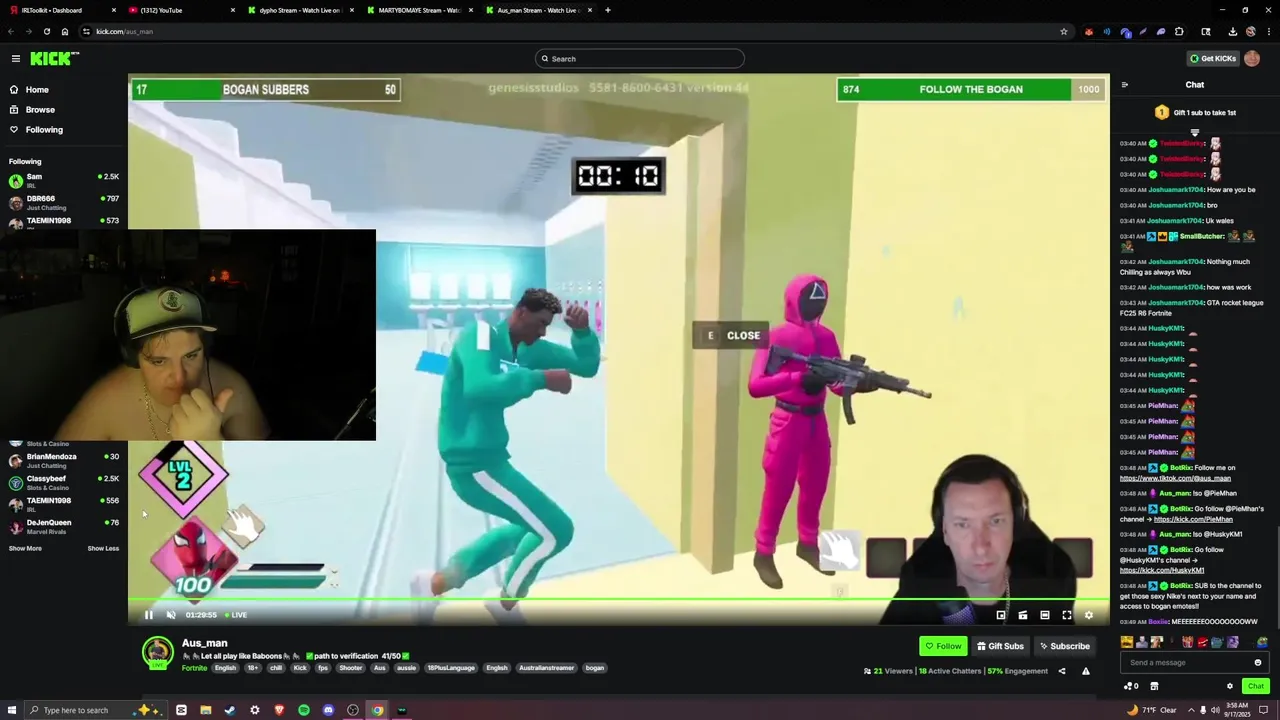Bookmark this page with the star

[x=1064, y=31]
